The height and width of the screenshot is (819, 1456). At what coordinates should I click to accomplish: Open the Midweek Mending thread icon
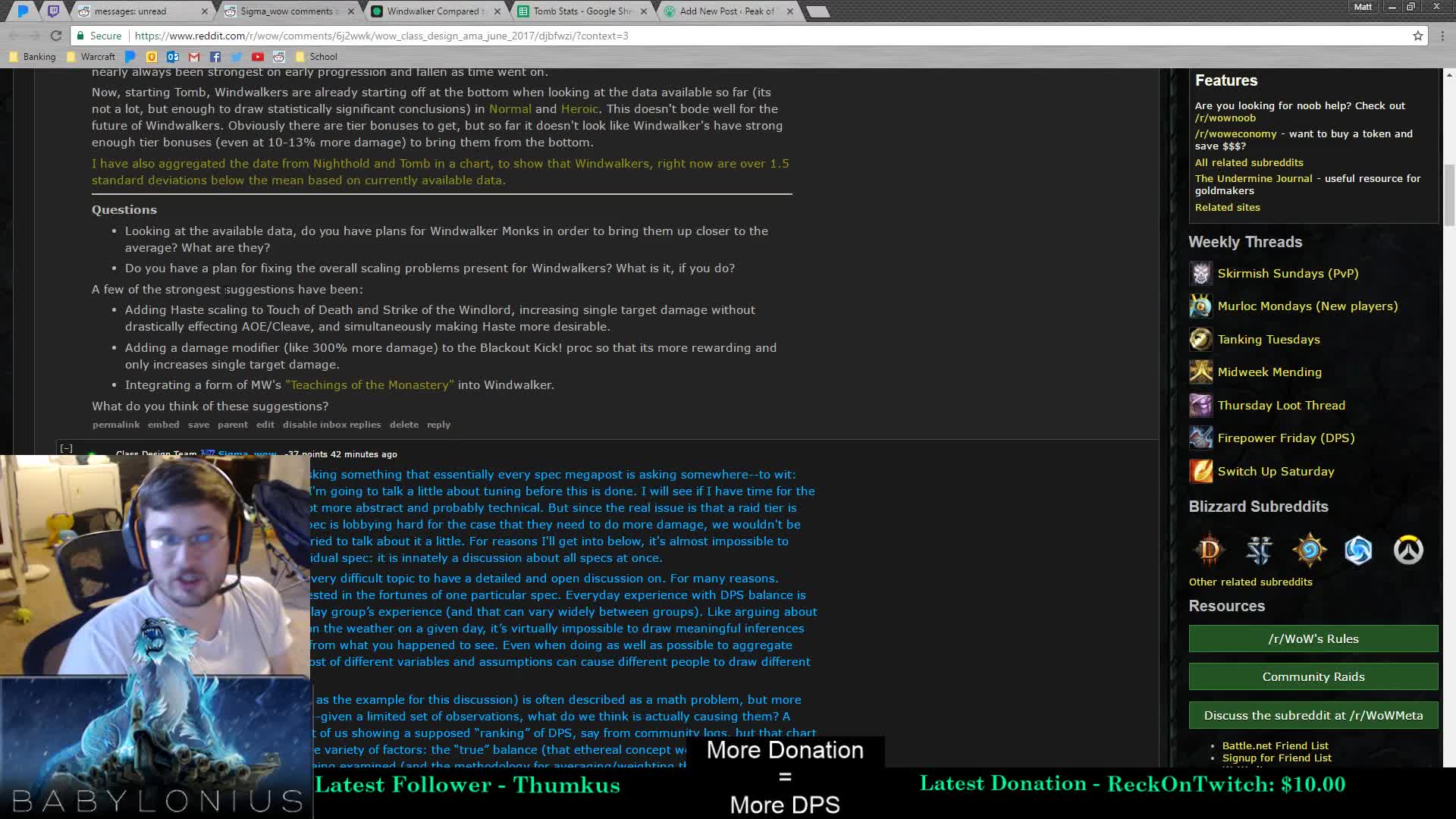(1200, 372)
